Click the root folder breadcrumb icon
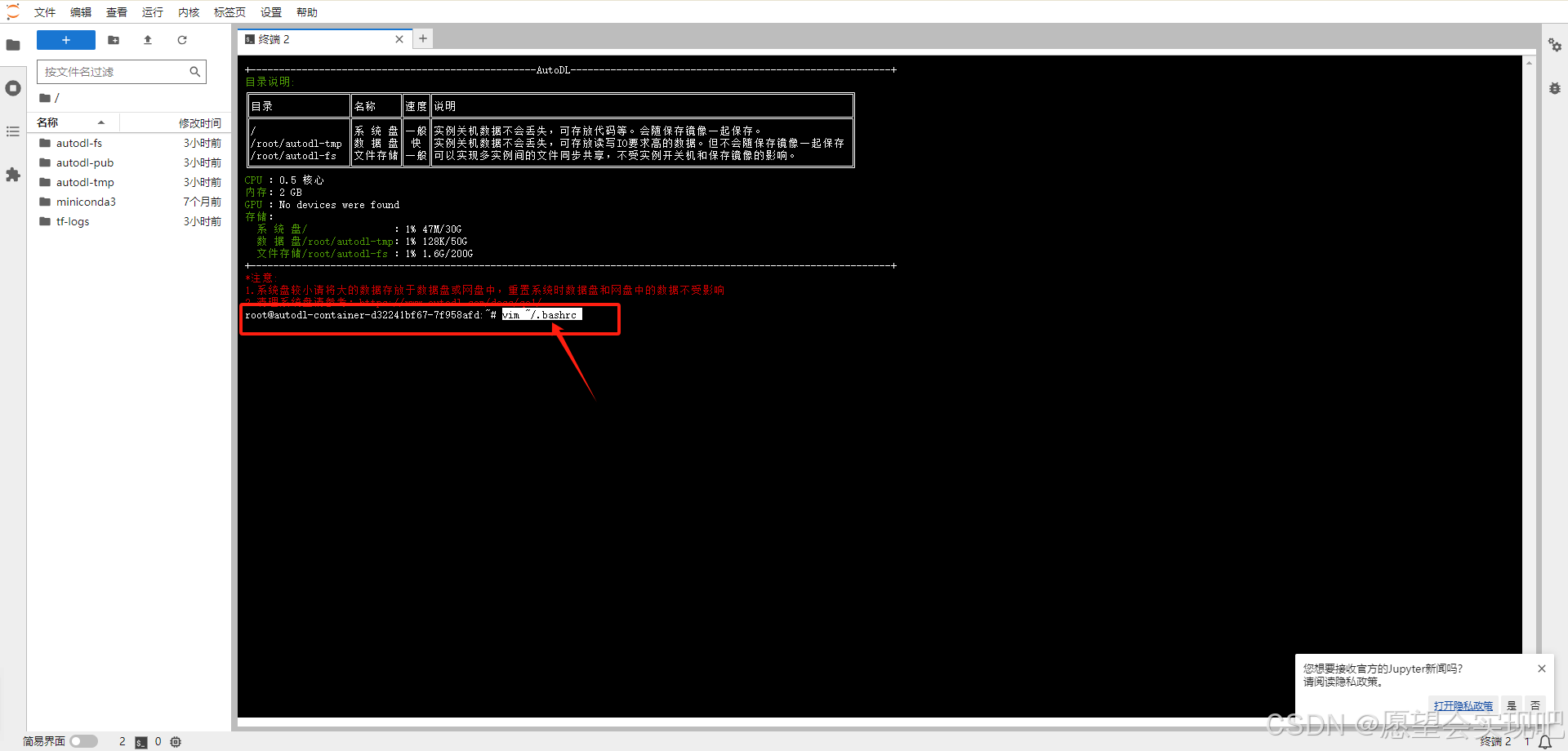This screenshot has height=751, width=1568. click(x=46, y=98)
